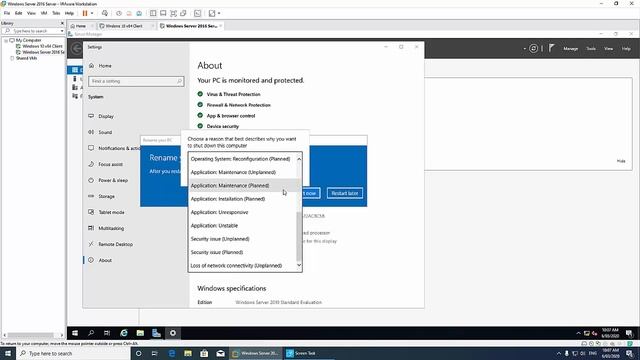Open File Explorer in guest taskbar
640x360 pixels.
140,333
